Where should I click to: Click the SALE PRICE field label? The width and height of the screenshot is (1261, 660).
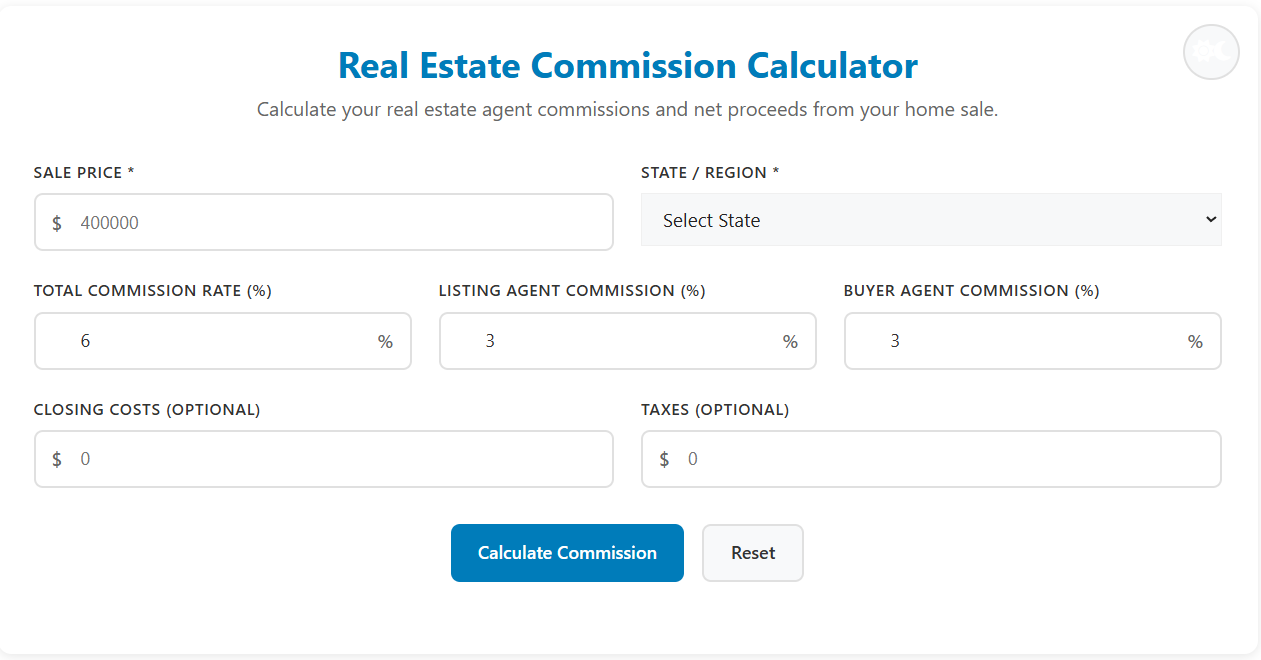click(x=81, y=172)
